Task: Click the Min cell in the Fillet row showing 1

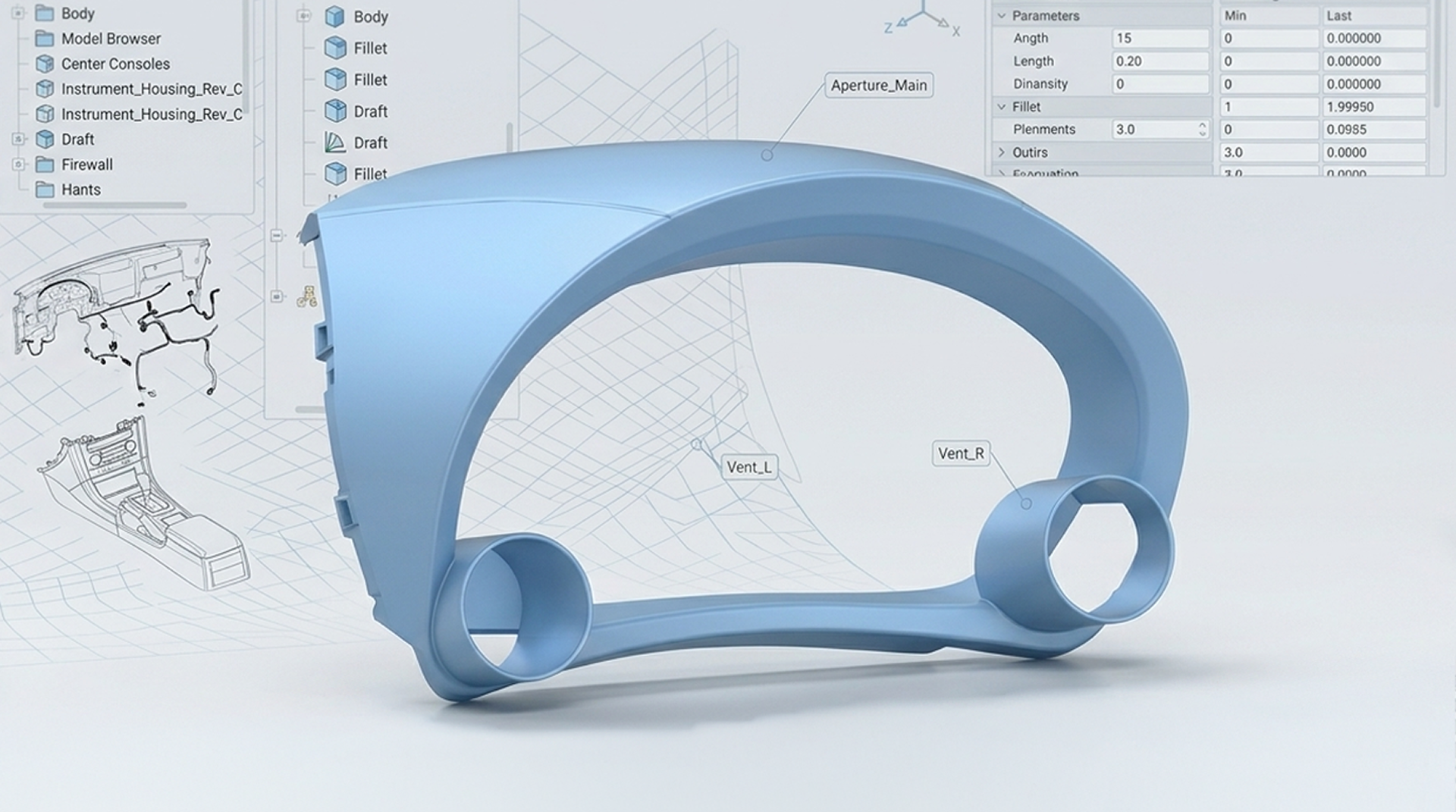Action: pyautogui.click(x=1269, y=107)
